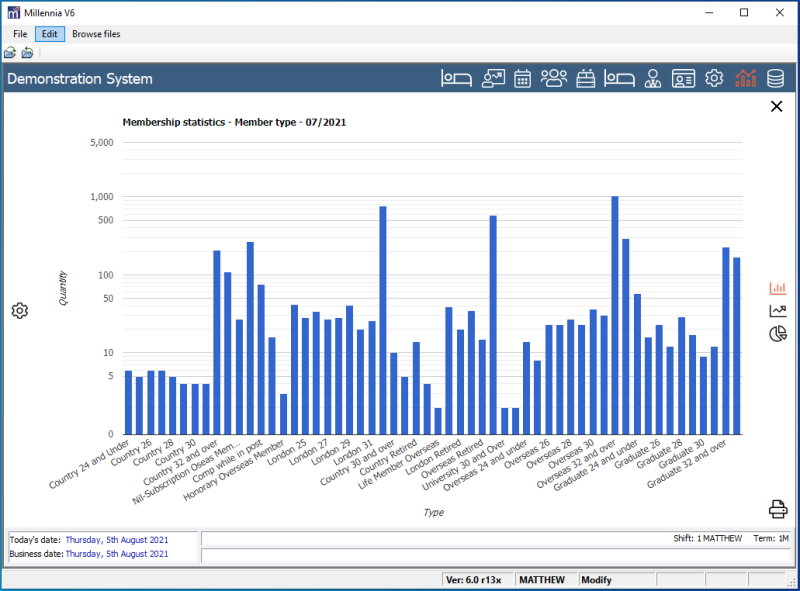Click today's date Thursday, 5th August 2021
Screen dimensions: 800x591
coord(118,539)
